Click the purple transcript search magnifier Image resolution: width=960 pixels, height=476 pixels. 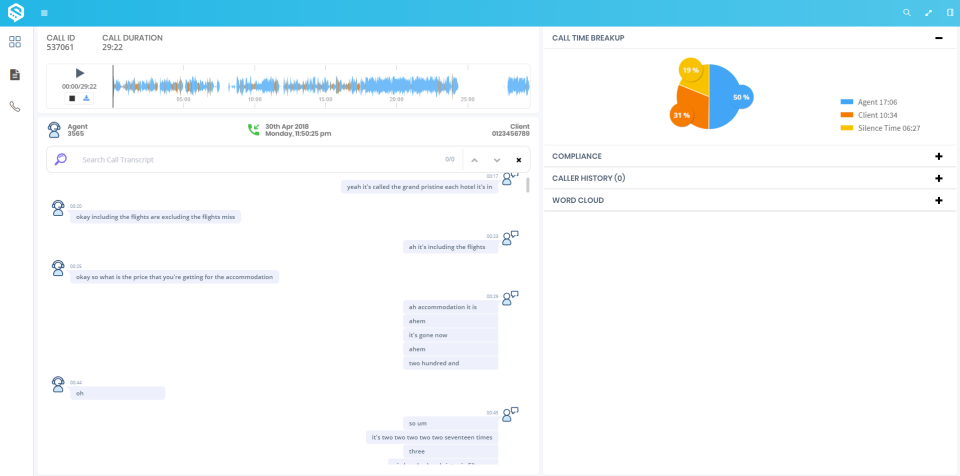click(61, 159)
